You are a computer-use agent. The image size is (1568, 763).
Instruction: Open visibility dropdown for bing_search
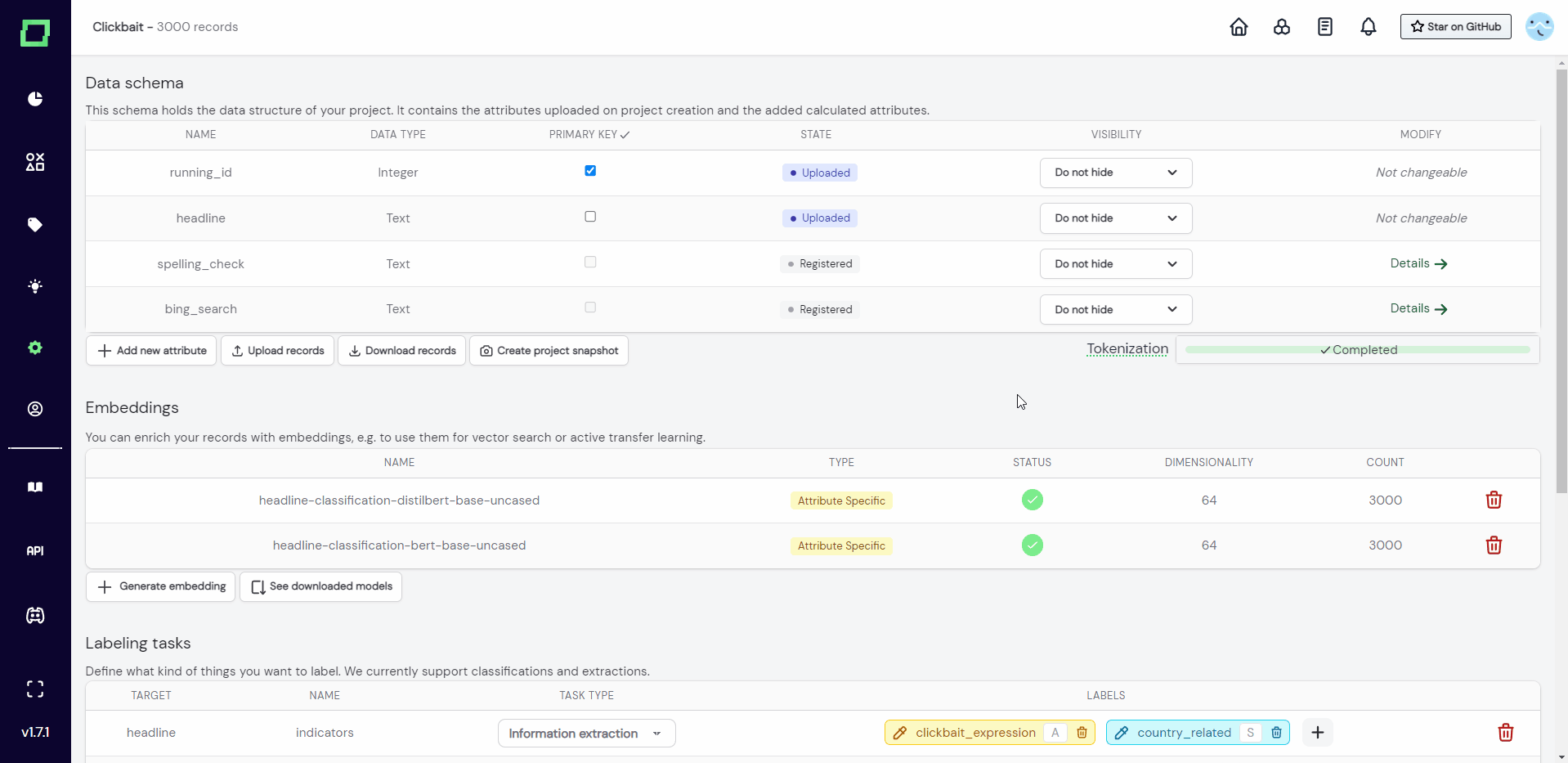click(1116, 310)
